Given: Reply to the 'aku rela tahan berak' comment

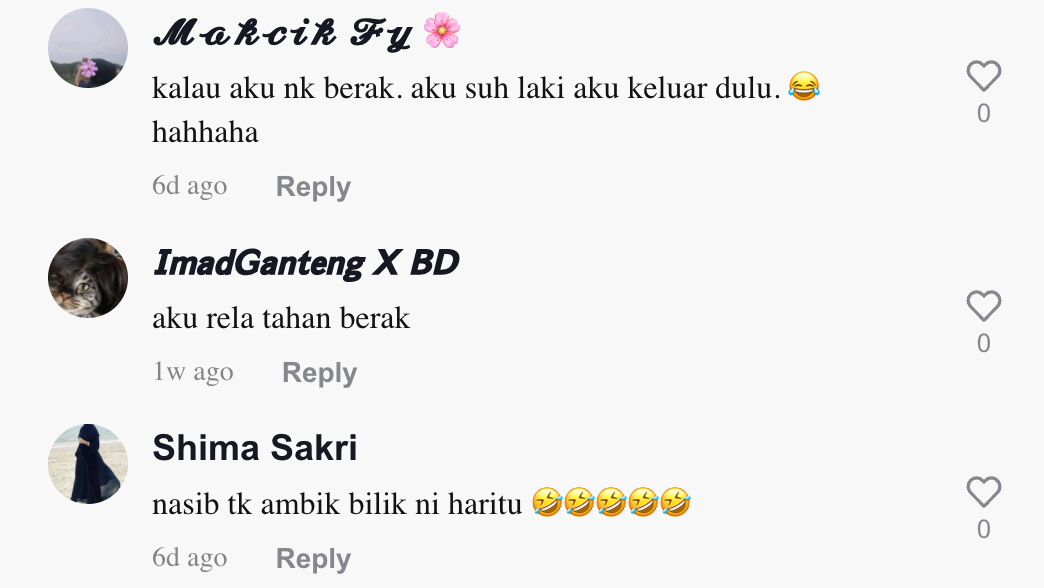Looking at the screenshot, I should coord(320,372).
